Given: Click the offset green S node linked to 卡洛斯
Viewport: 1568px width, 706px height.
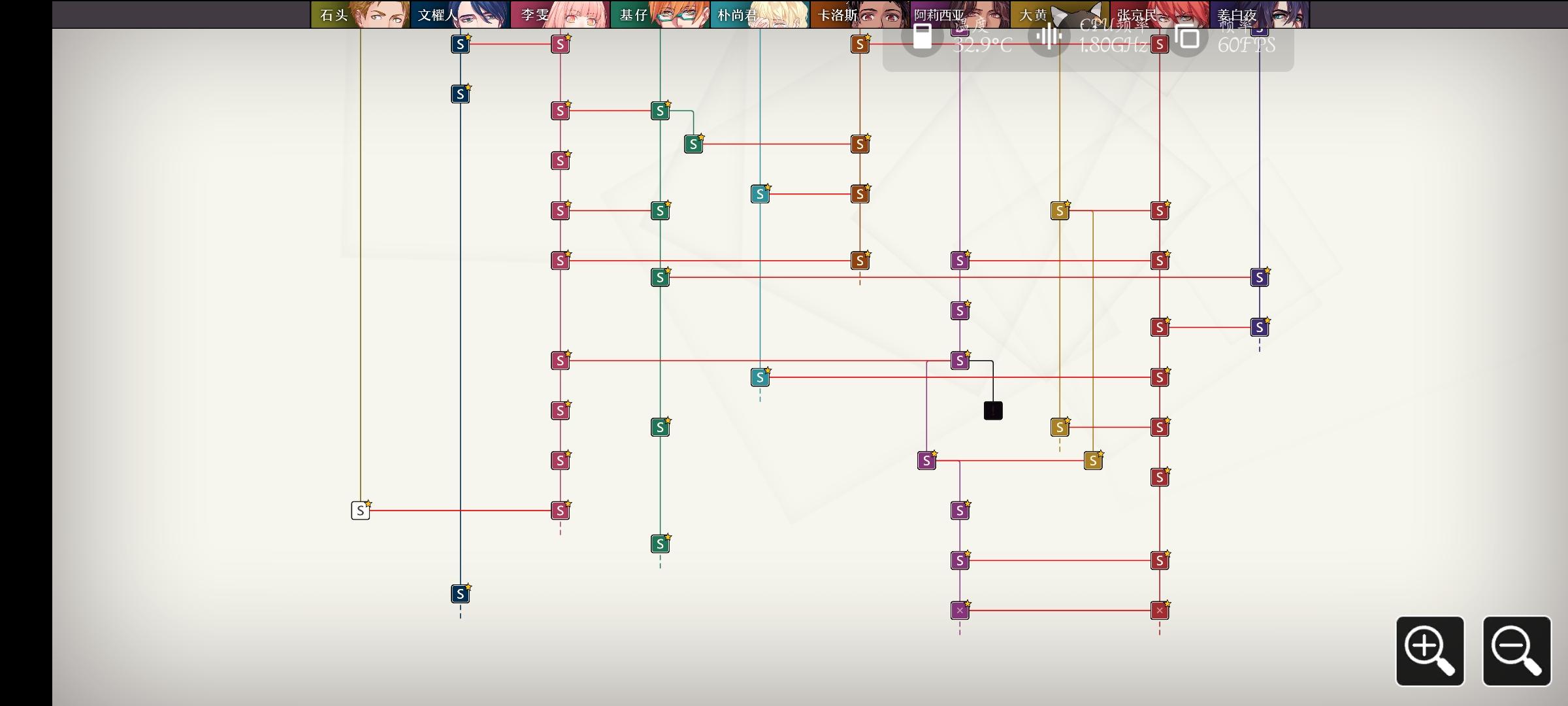Looking at the screenshot, I should click(694, 144).
